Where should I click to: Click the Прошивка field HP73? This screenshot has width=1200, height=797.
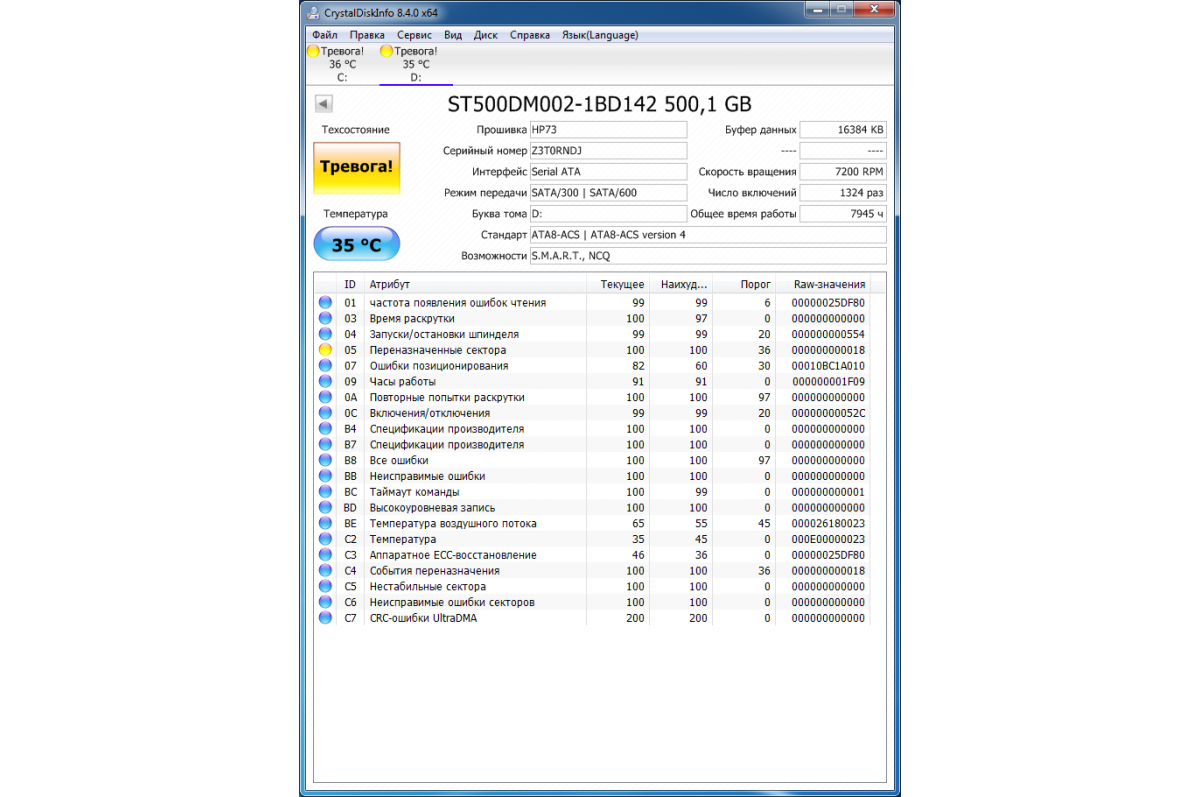(608, 130)
